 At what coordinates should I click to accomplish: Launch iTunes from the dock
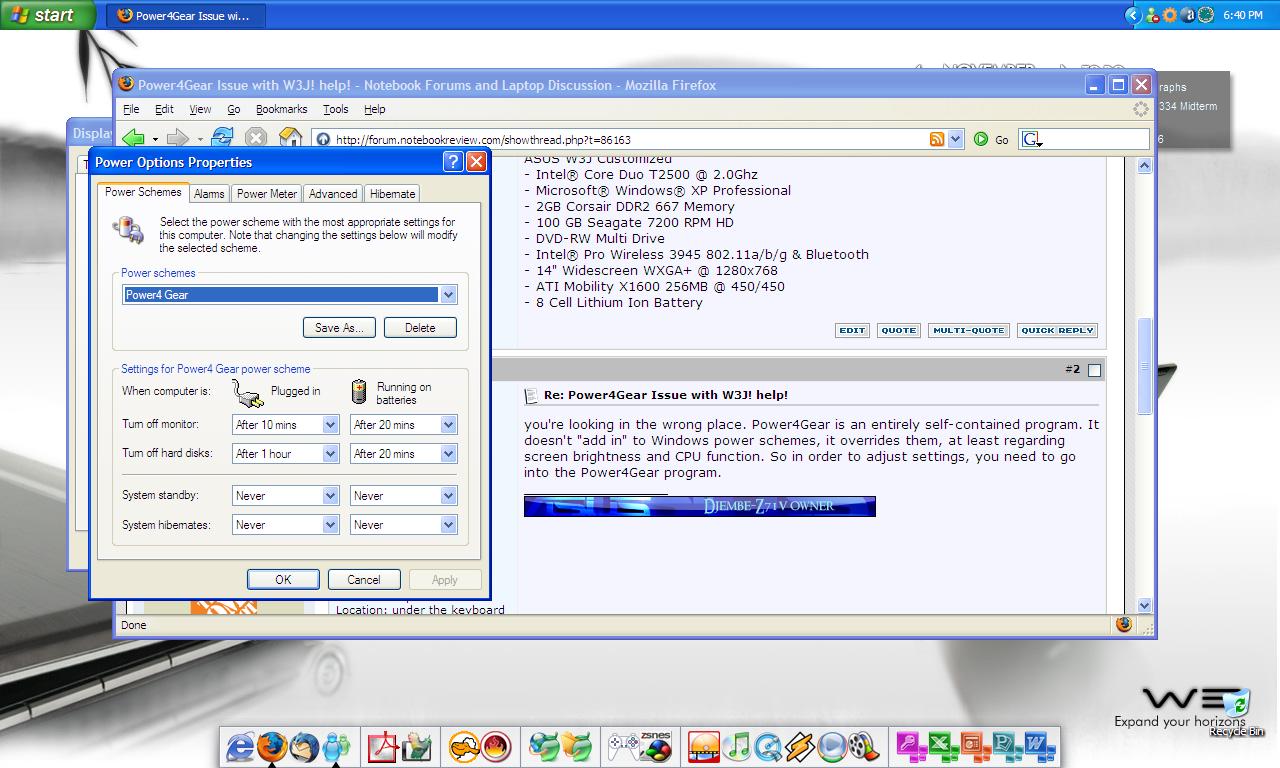pos(737,746)
